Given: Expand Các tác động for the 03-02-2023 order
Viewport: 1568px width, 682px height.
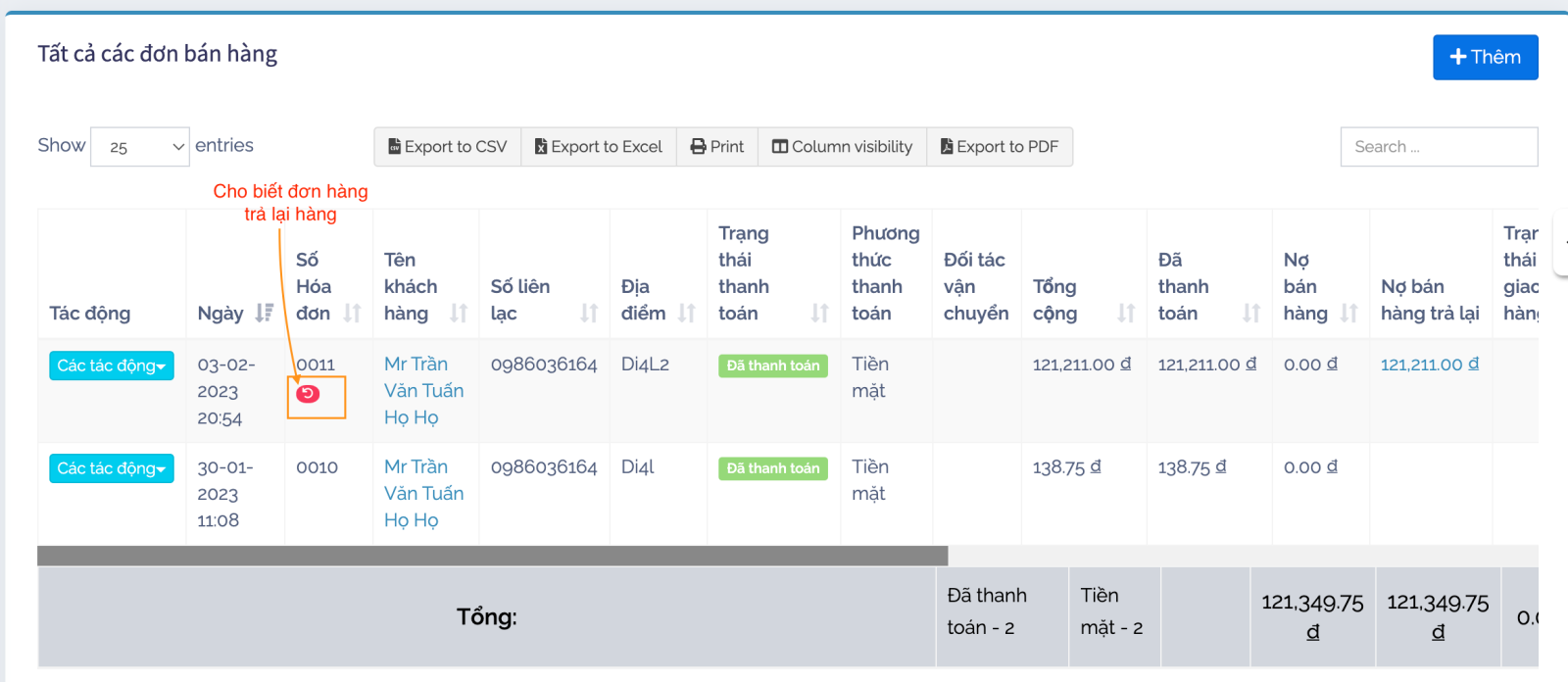Looking at the screenshot, I should [112, 365].
